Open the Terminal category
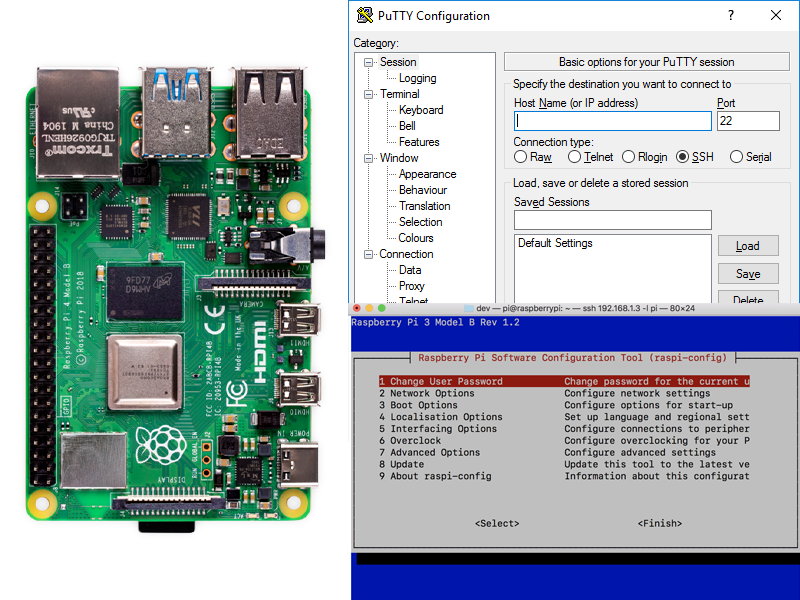 pos(399,94)
